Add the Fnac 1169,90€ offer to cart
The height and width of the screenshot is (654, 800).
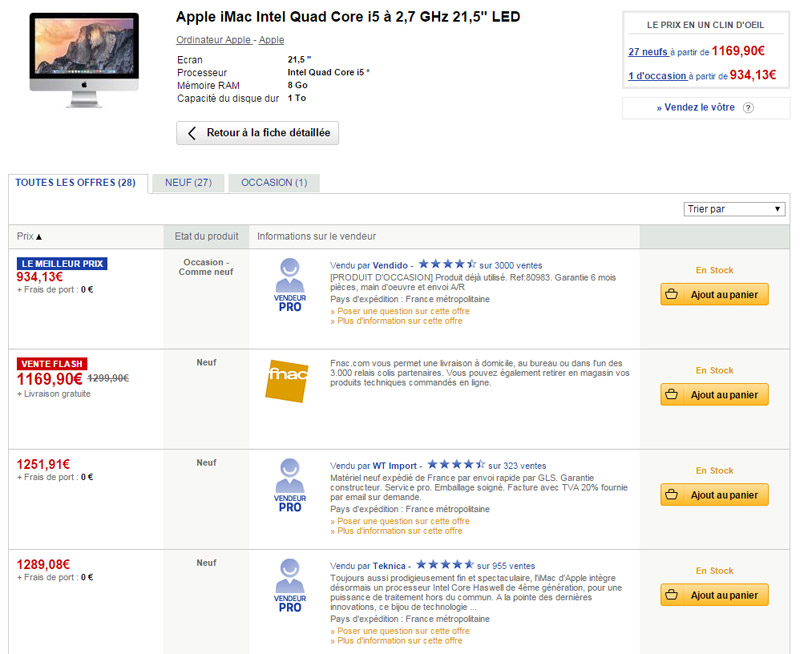(x=714, y=394)
